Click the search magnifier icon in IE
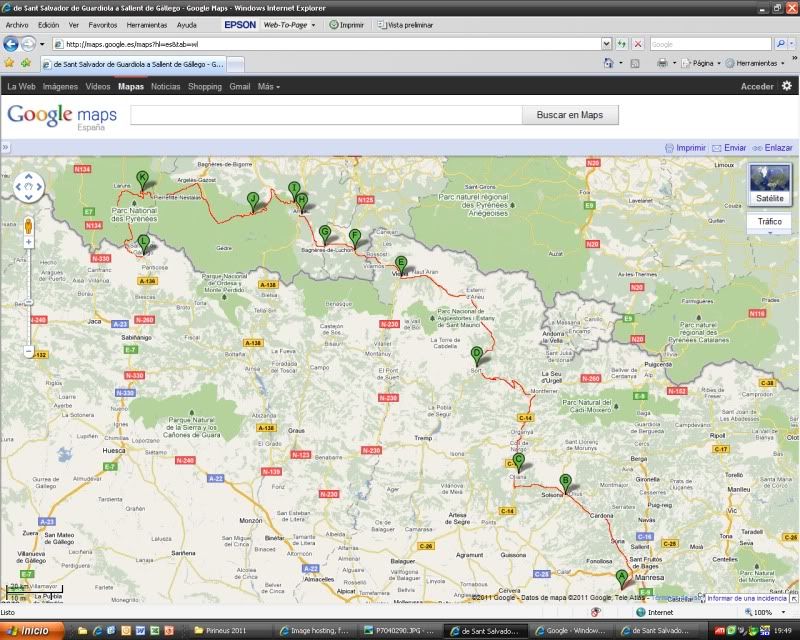Viewport: 800px width, 640px height. pyautogui.click(x=780, y=44)
